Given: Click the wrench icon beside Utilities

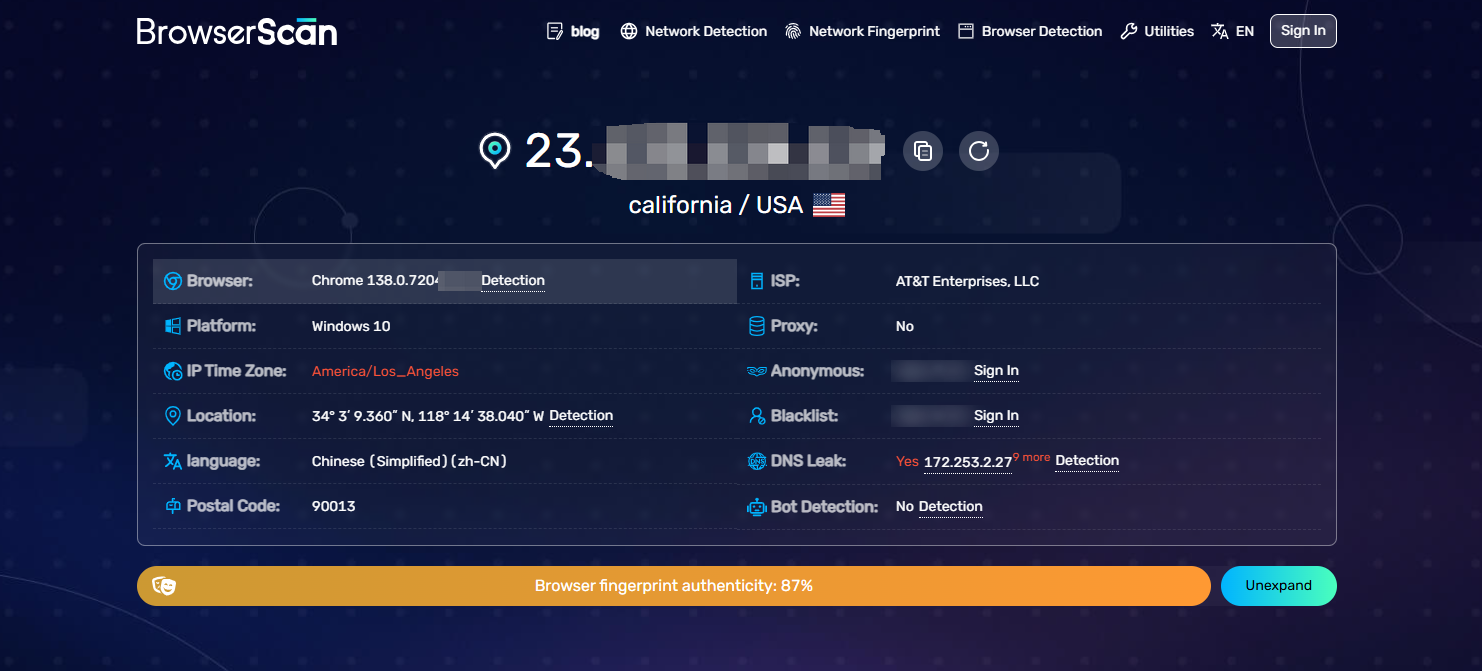Looking at the screenshot, I should click(x=1129, y=31).
